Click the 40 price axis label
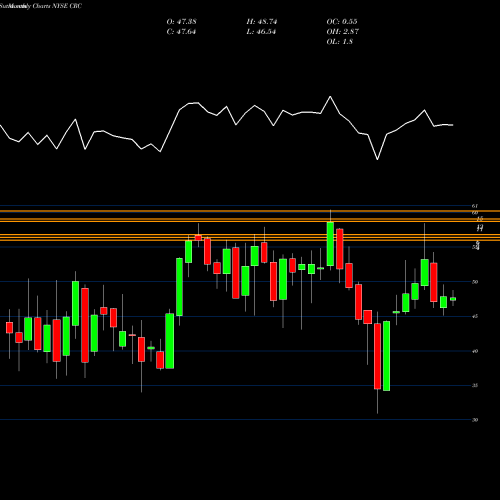Screen dimensions: 500x500 click(x=475, y=351)
